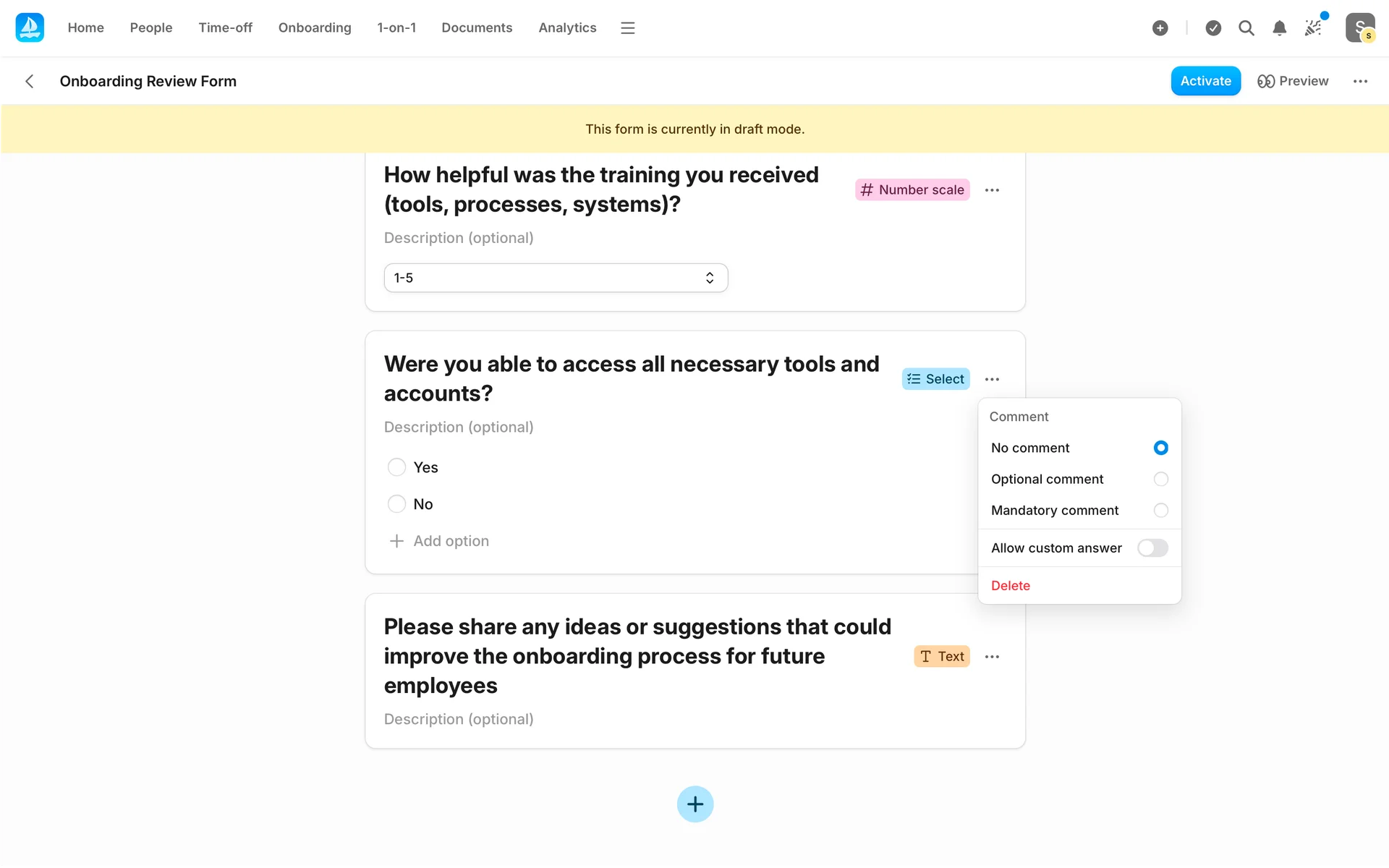Open the Analytics nav item
Image resolution: width=1389 pixels, height=868 pixels.
[567, 27]
